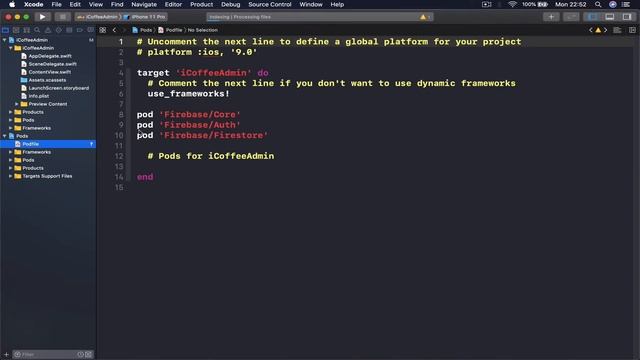The height and width of the screenshot is (360, 640).
Task: Open the Source Control menu
Action: pos(270,4)
